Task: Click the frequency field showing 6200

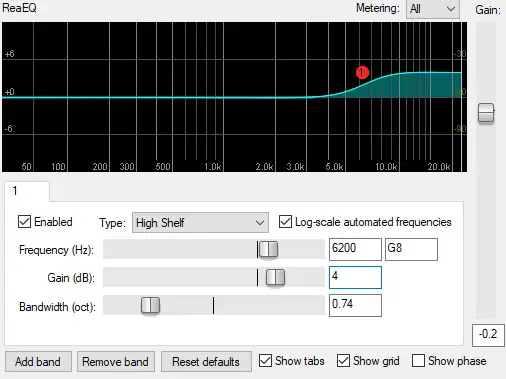Action: click(355, 249)
